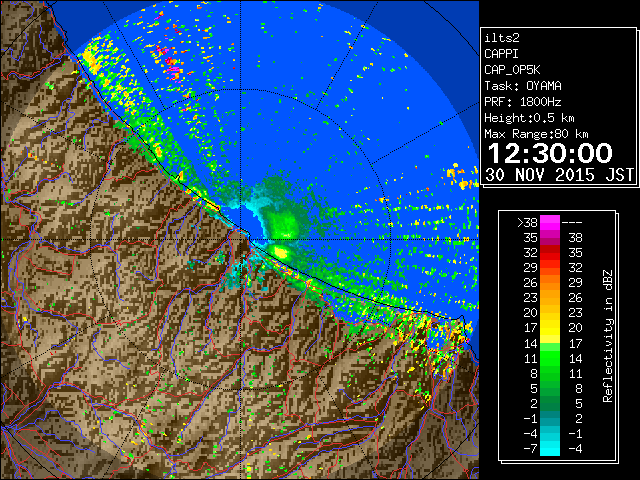The width and height of the screenshot is (640, 480).
Task: Click the magenta >38 dBZ legend swatch
Action: [550, 223]
